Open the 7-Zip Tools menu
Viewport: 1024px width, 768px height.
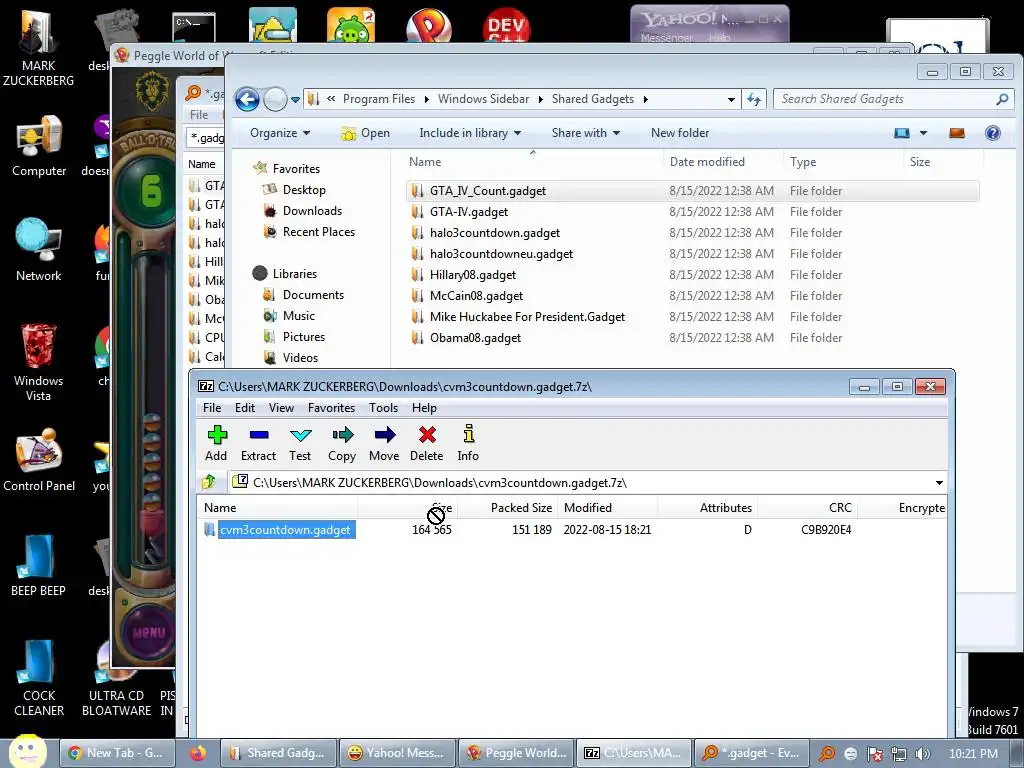(383, 408)
